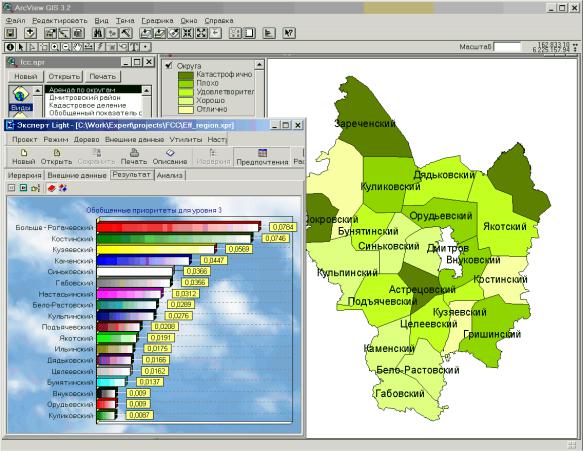Click the Save project icon in ArcView toolbar
Image resolution: width=583 pixels, height=451 pixels.
(11, 33)
